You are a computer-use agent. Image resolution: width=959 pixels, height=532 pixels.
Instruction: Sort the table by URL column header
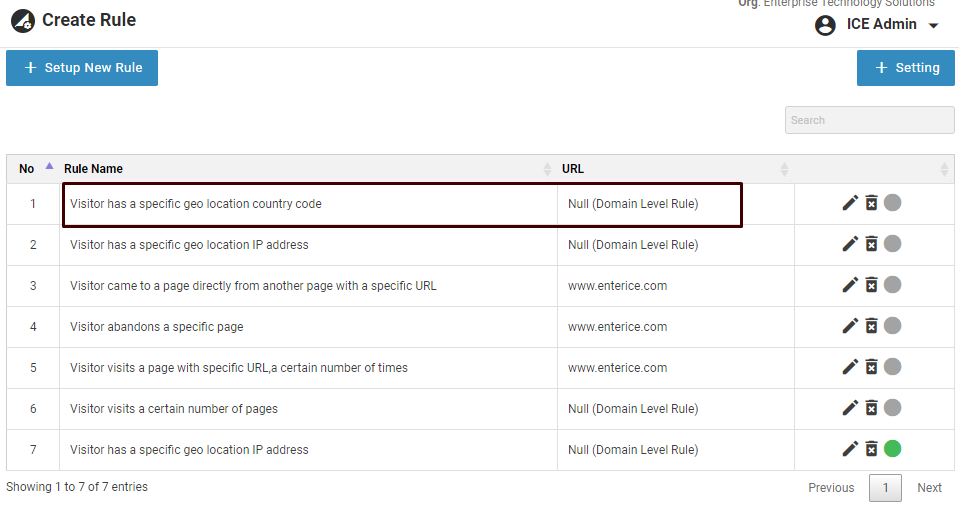click(573, 169)
